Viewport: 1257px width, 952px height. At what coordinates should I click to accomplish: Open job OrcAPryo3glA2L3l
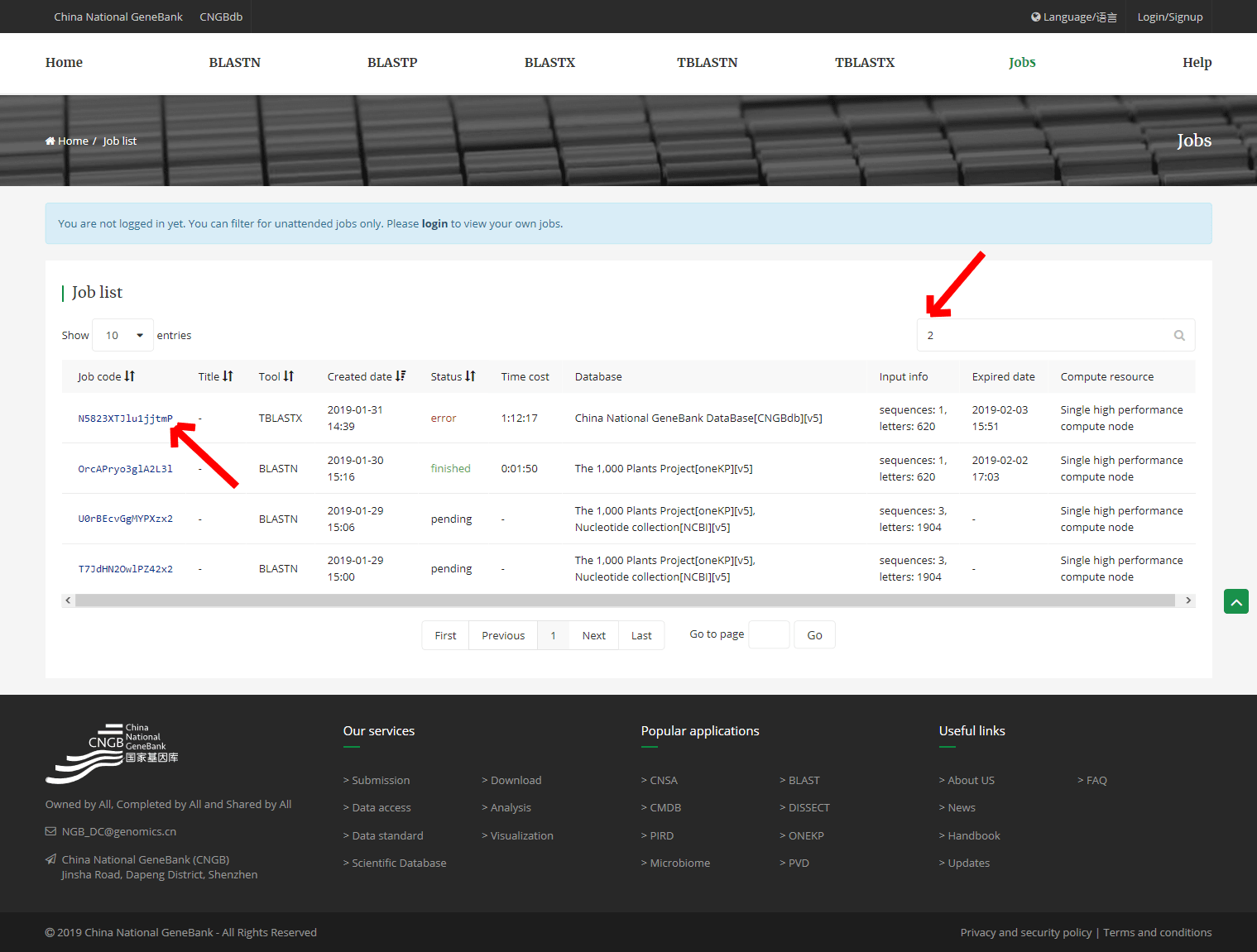click(126, 469)
